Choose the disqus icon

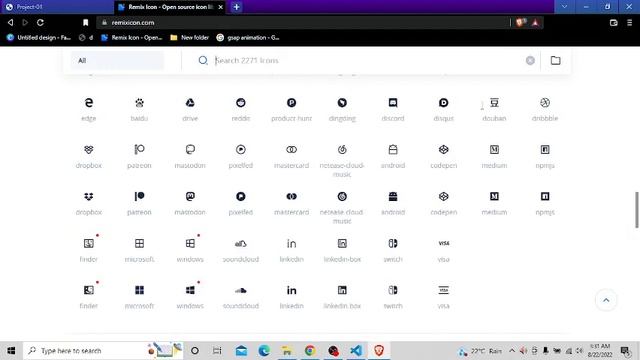click(444, 103)
